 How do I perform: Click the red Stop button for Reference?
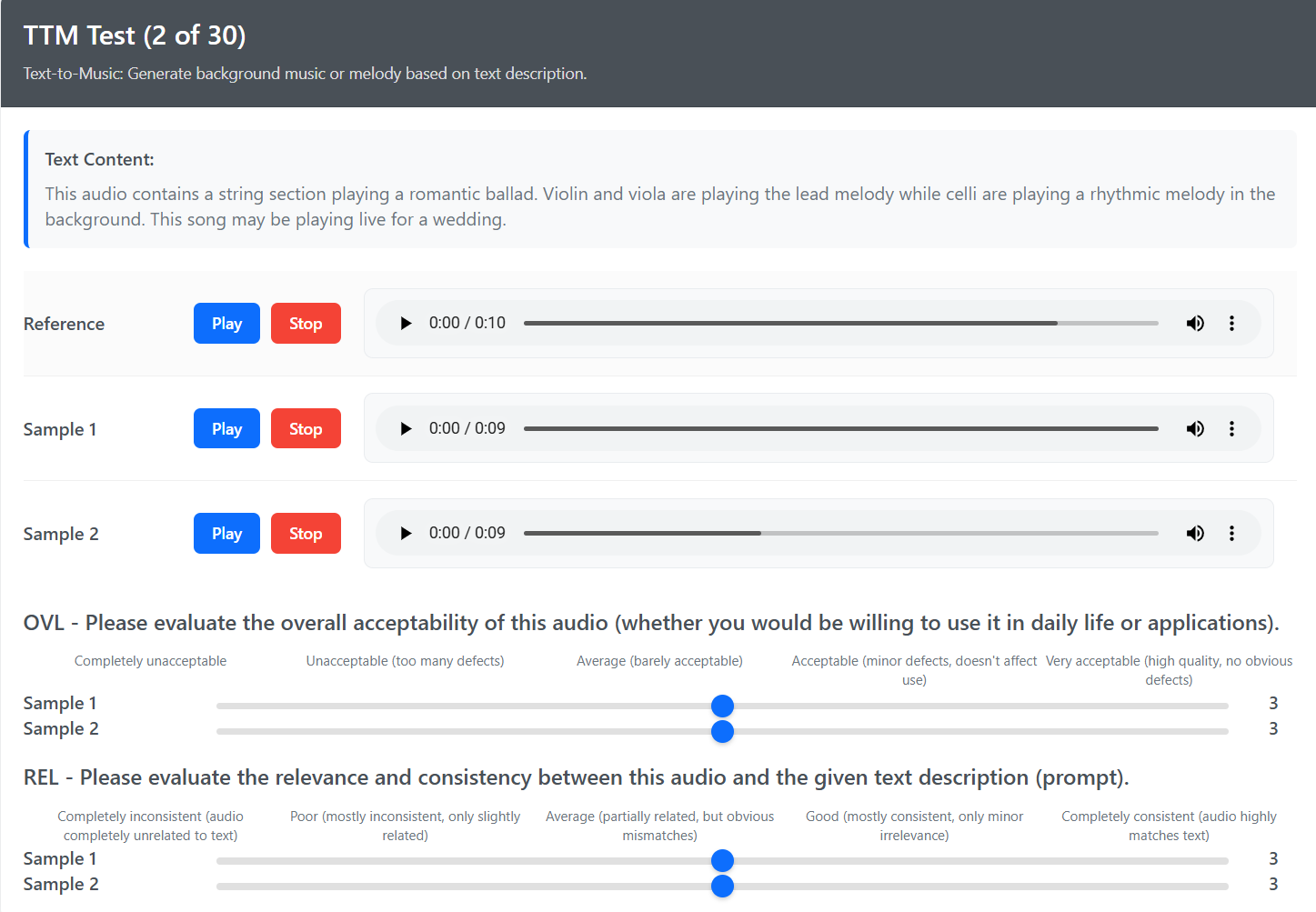[x=306, y=324]
